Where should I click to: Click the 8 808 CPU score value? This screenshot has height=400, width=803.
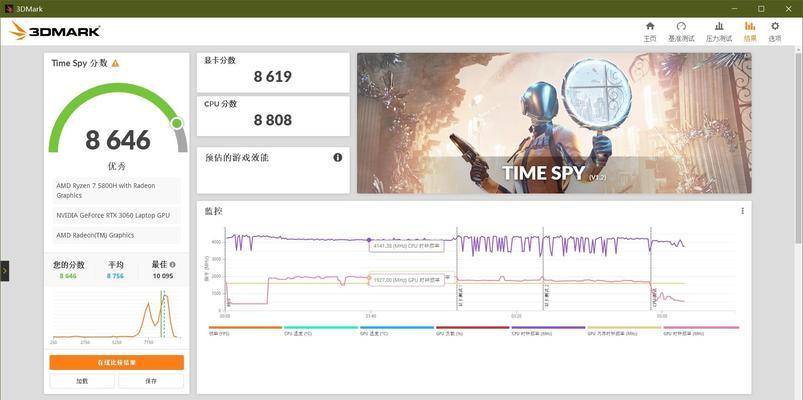[273, 120]
